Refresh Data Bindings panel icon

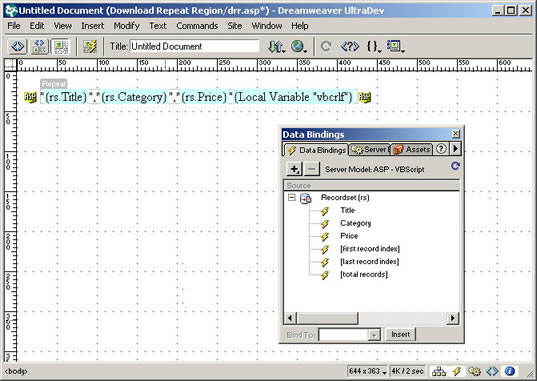[x=455, y=166]
